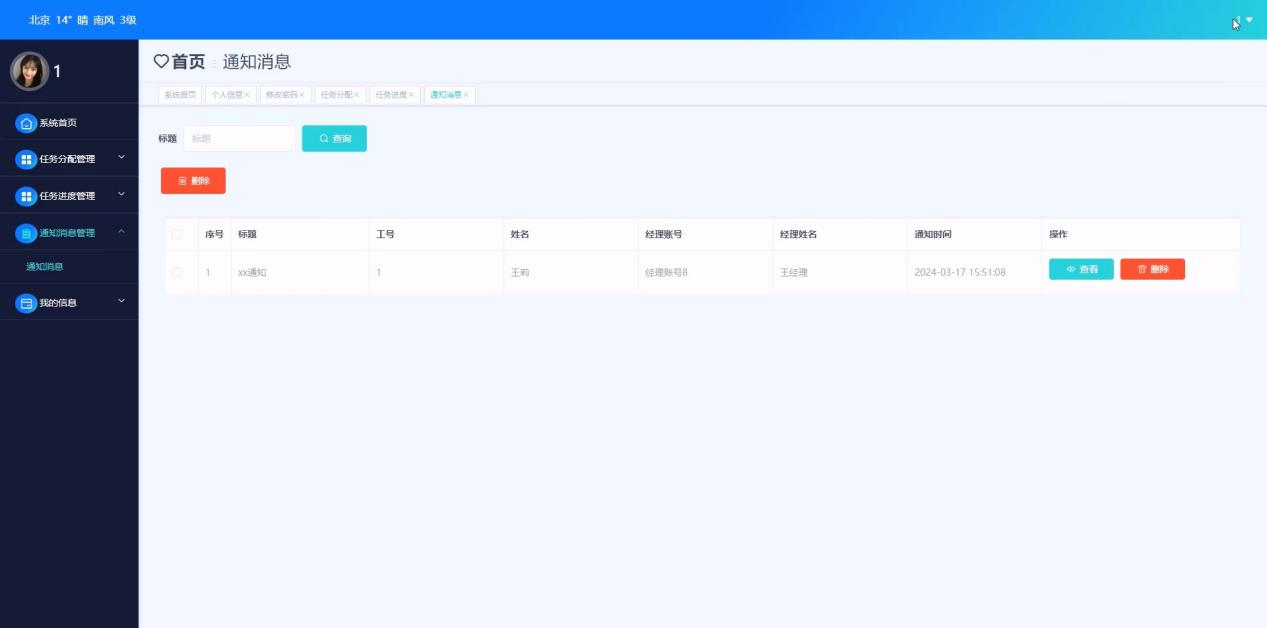Expand the 任务分配管理 menu chevron
The width and height of the screenshot is (1267, 628).
pos(121,157)
